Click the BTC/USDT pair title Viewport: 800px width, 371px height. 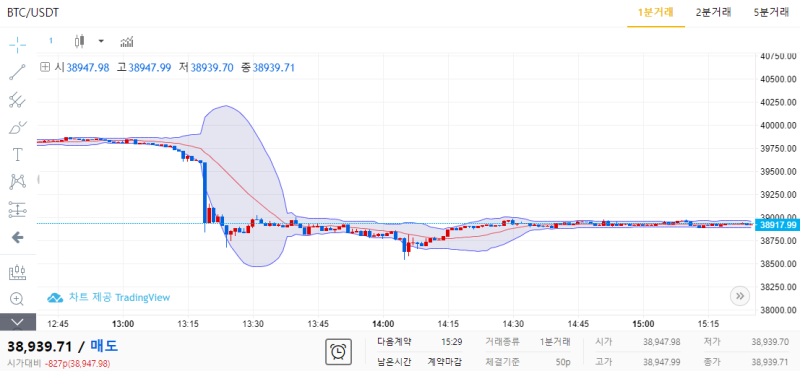tap(33, 13)
